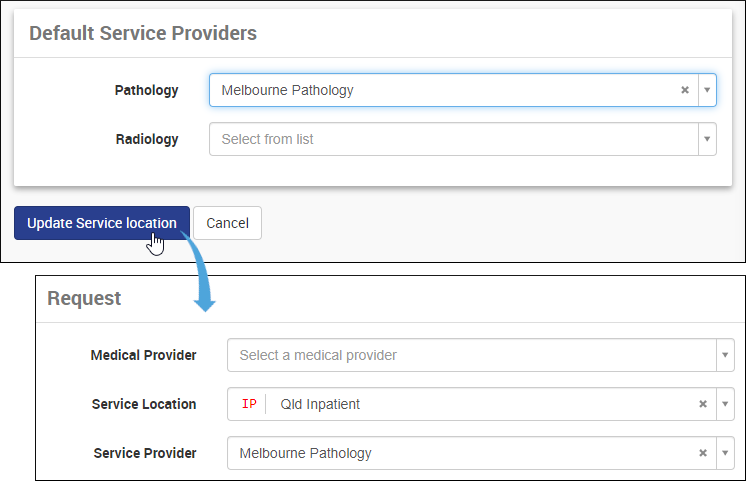This screenshot has height=481, width=746.
Task: Select the Qld Inpatient text in Service Location
Action: pos(320,404)
